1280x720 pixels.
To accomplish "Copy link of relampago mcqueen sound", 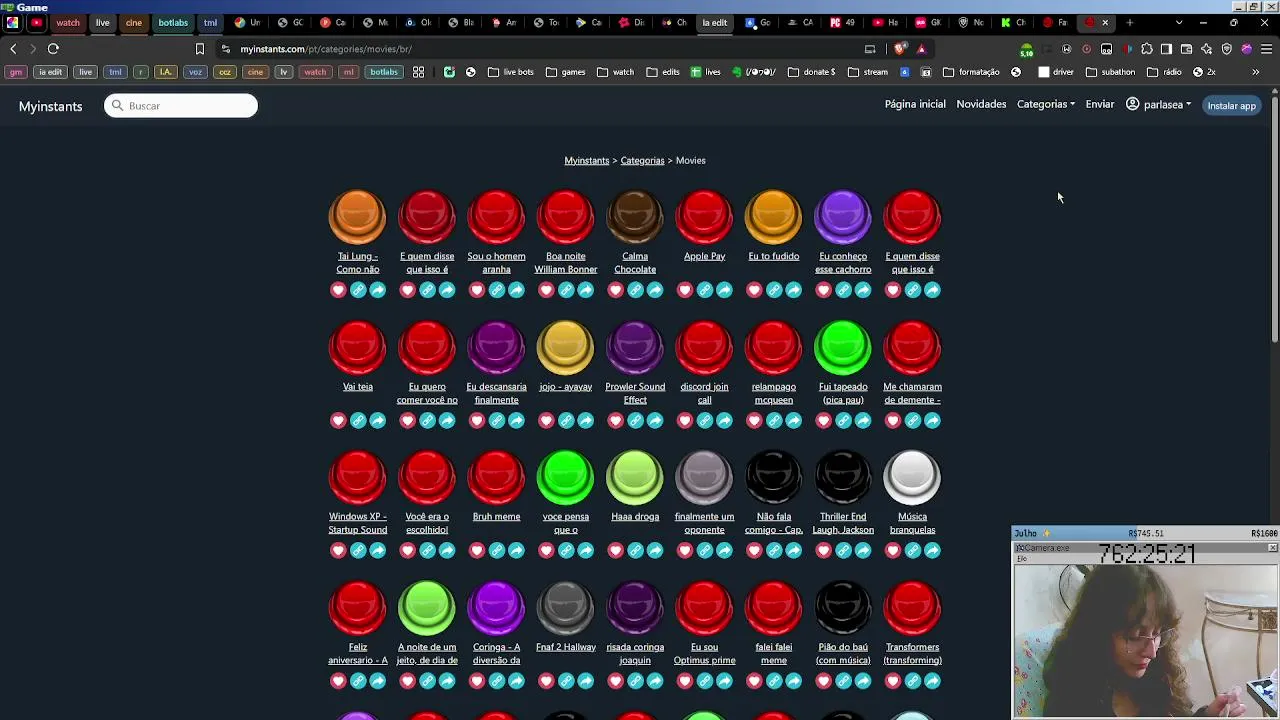I will coord(774,420).
